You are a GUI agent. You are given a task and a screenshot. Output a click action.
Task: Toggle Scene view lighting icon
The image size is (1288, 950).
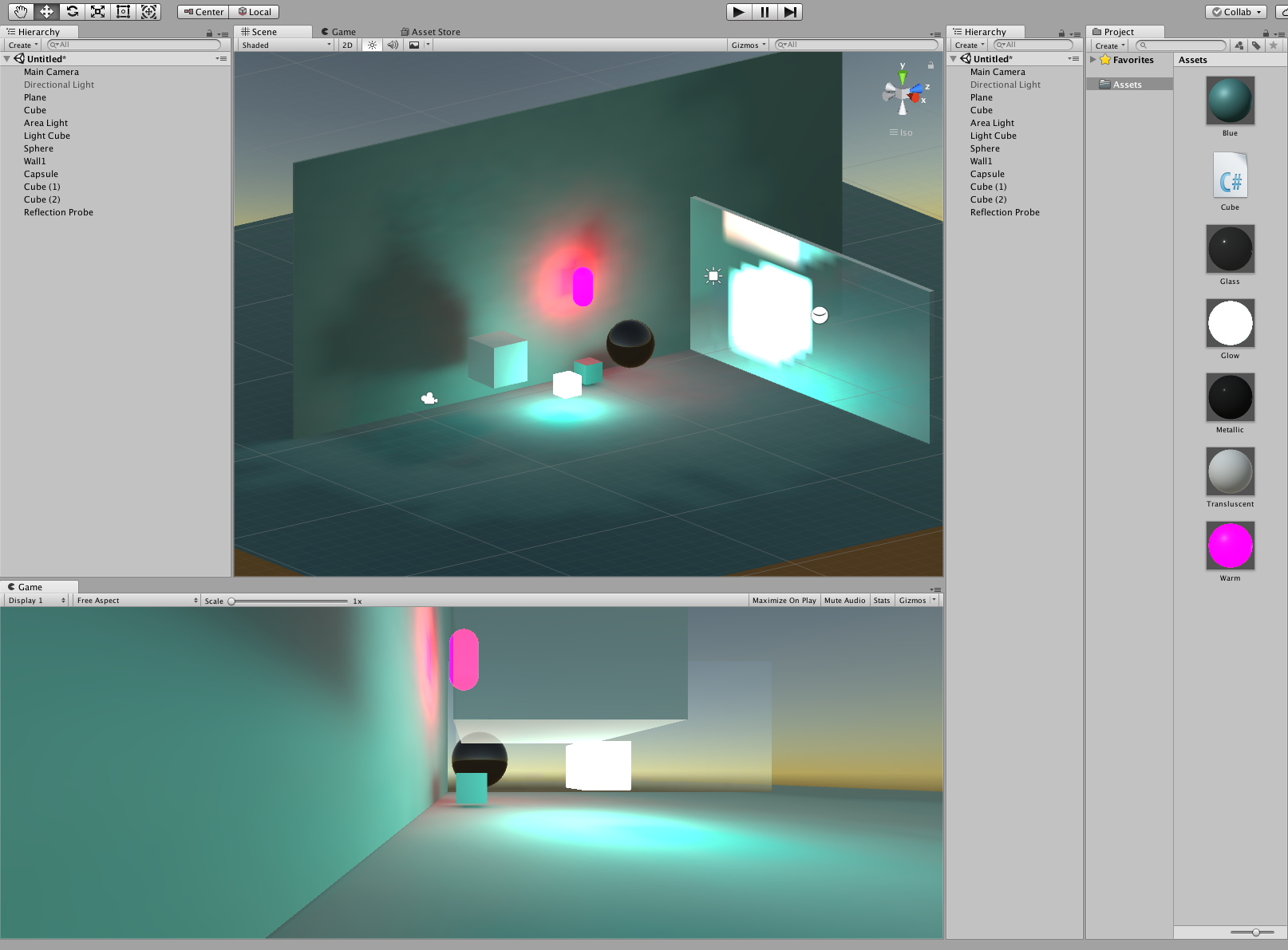tap(371, 45)
